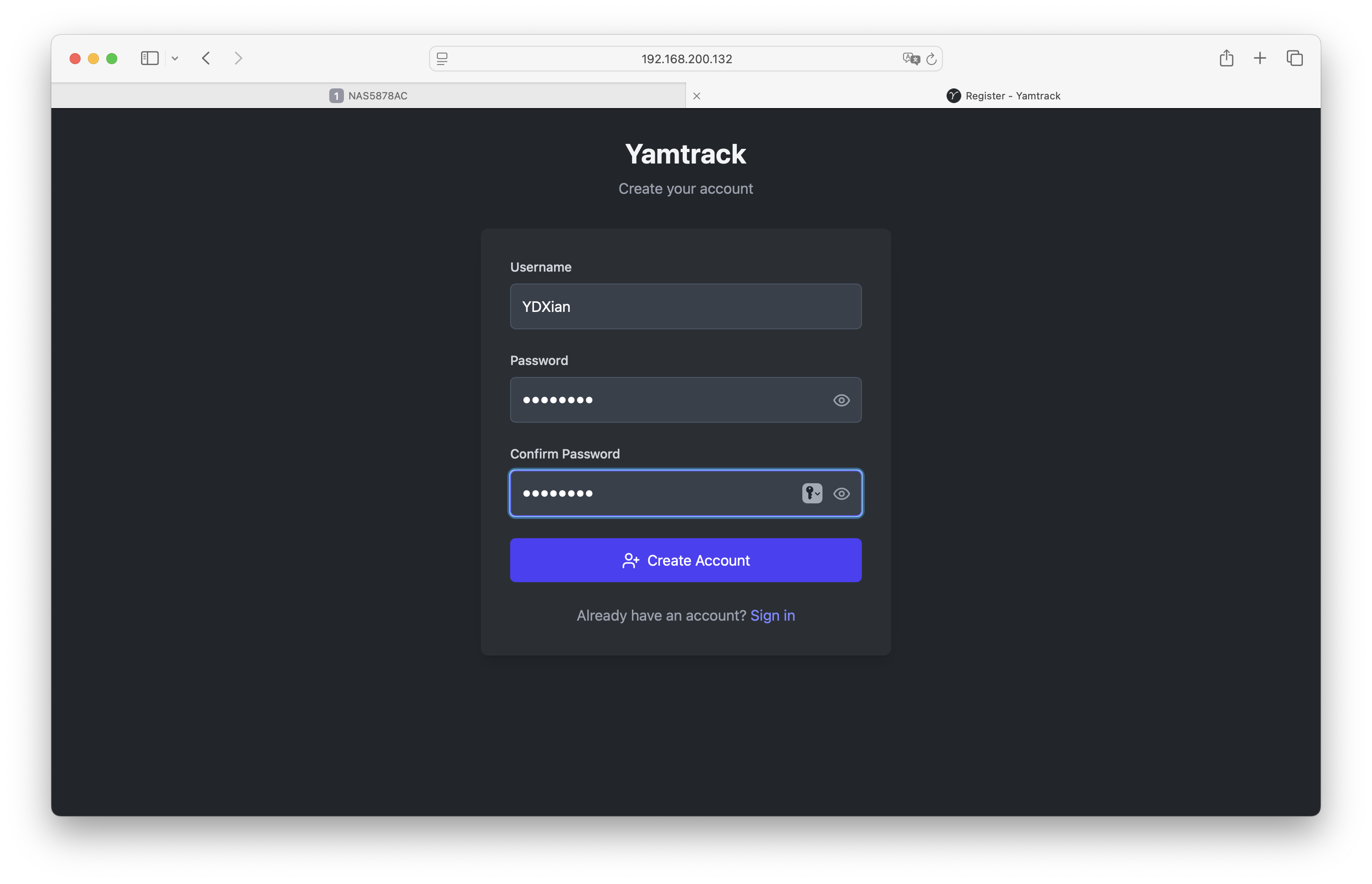Toggle the Safari sidebar icon
The image size is (1372, 884).
149,58
